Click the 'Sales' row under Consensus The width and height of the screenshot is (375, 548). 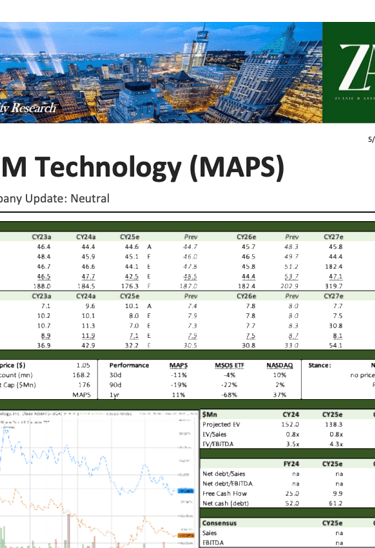coord(209,533)
